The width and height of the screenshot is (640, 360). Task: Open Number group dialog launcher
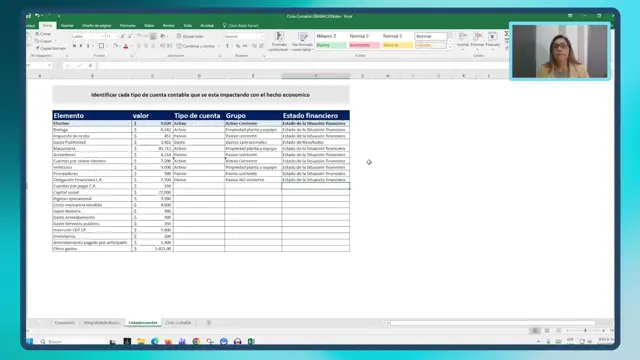point(264,56)
